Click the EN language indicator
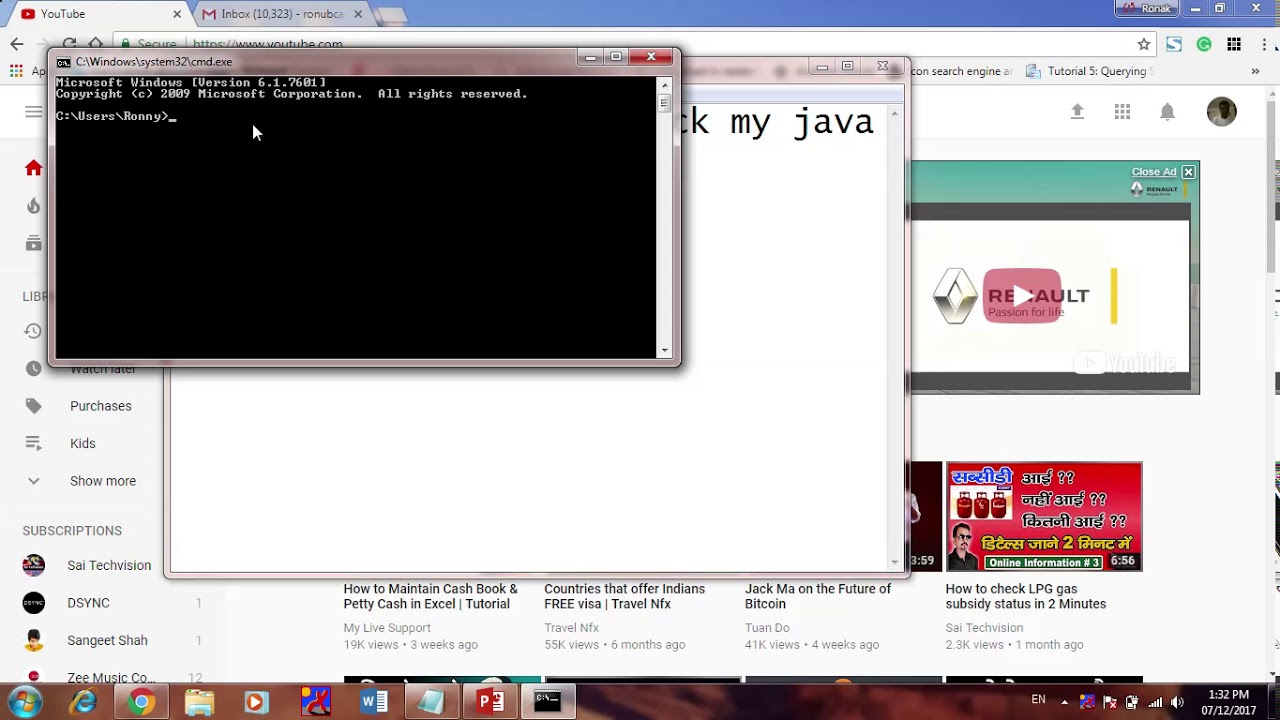1280x720 pixels. [x=1038, y=700]
